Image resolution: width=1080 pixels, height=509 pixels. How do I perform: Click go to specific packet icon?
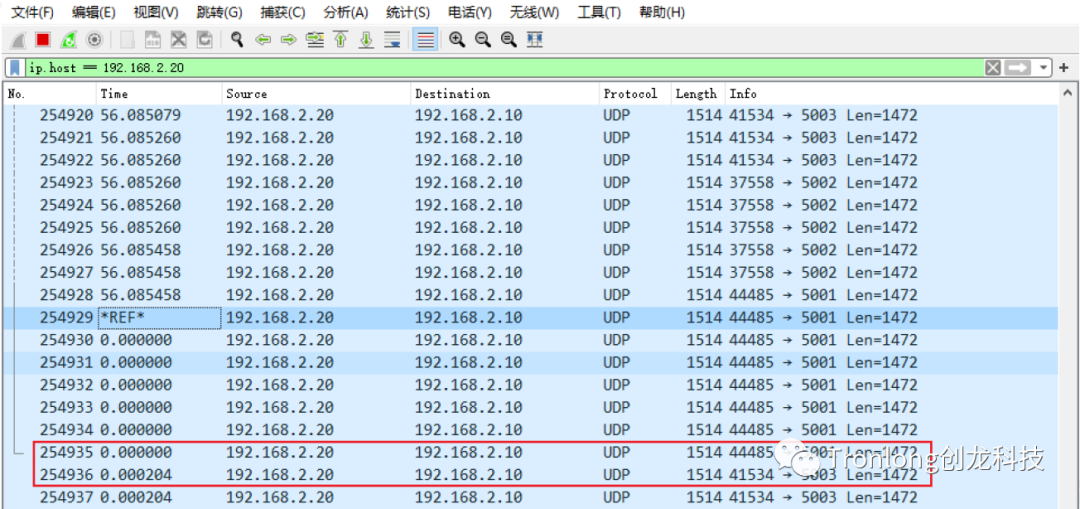point(315,40)
